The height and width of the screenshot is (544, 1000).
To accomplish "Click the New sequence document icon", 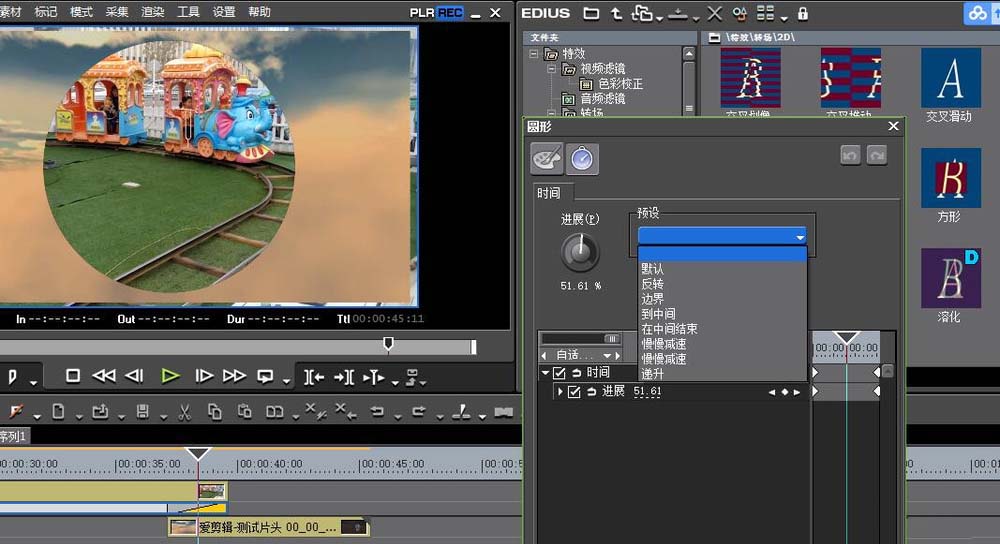I will tap(58, 412).
